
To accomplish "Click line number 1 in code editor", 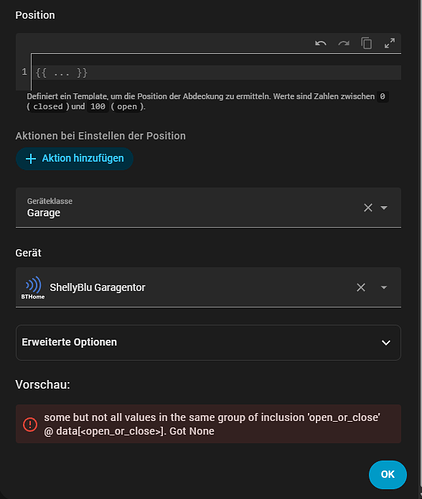I will coord(24,72).
